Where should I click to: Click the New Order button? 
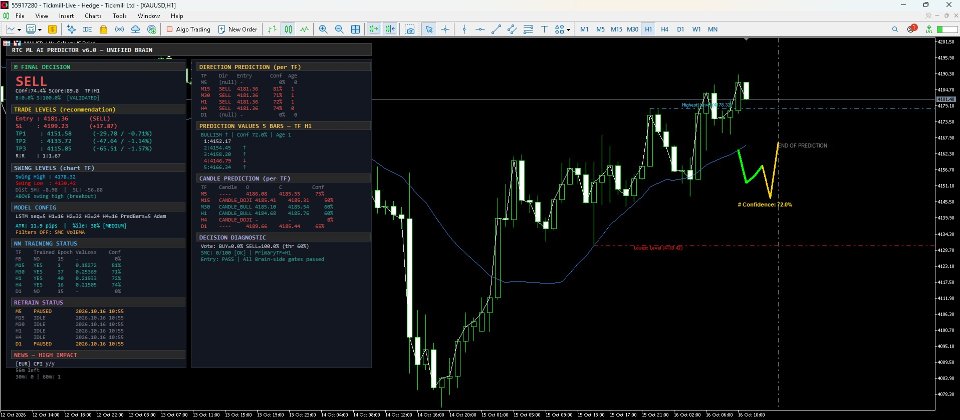[238, 29]
